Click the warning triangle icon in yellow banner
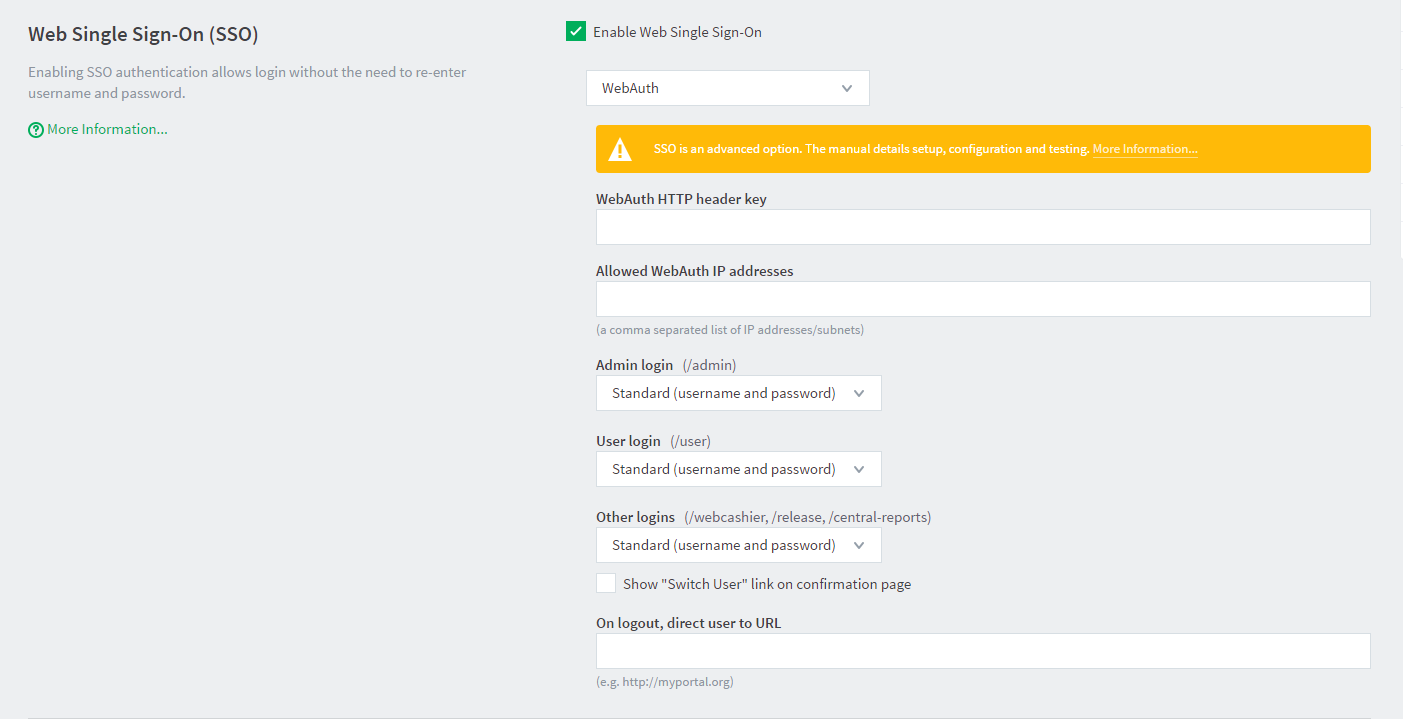This screenshot has height=719, width=1403. (x=621, y=150)
